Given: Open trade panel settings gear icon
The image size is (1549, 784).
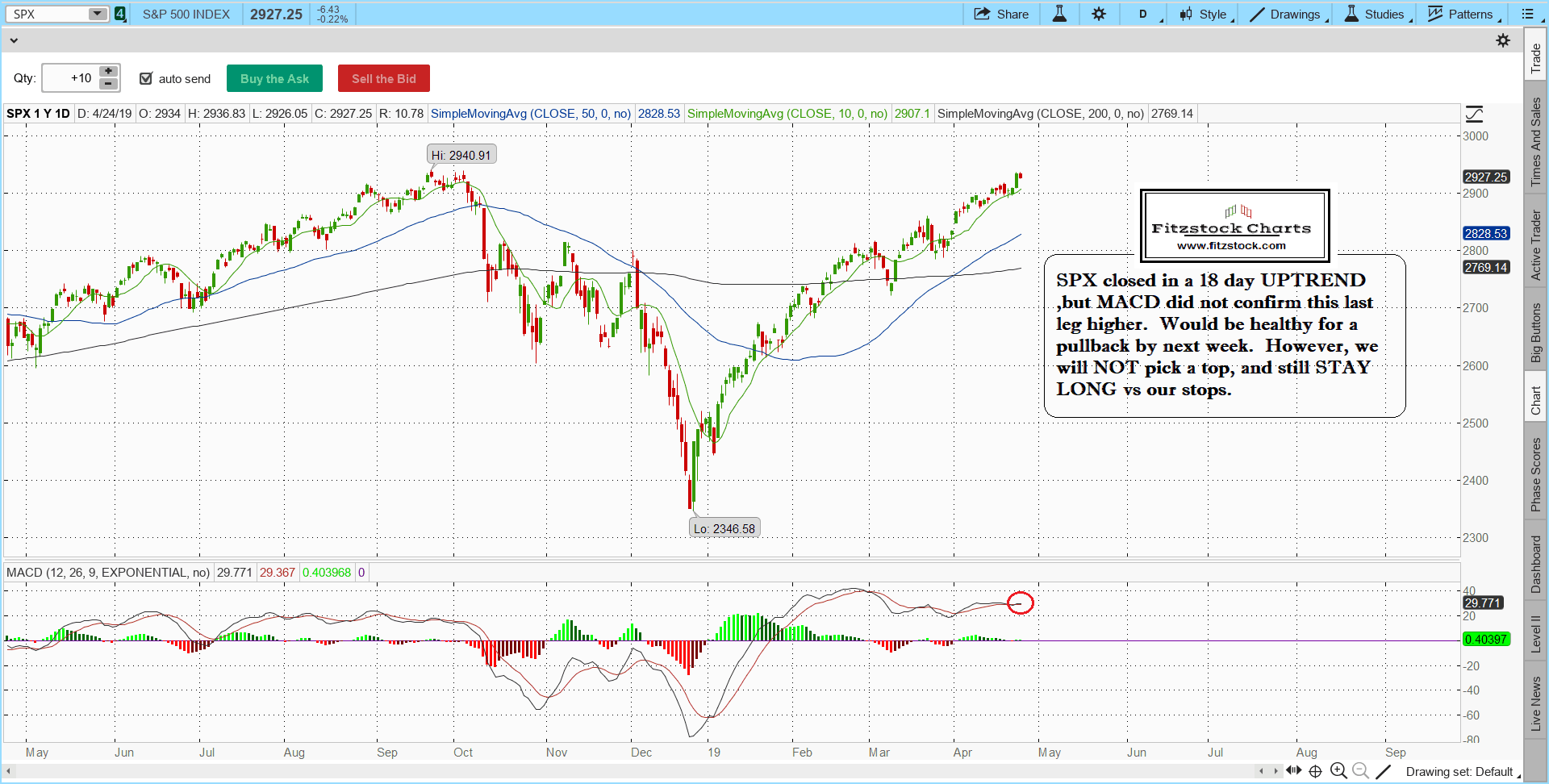Looking at the screenshot, I should tap(1503, 40).
